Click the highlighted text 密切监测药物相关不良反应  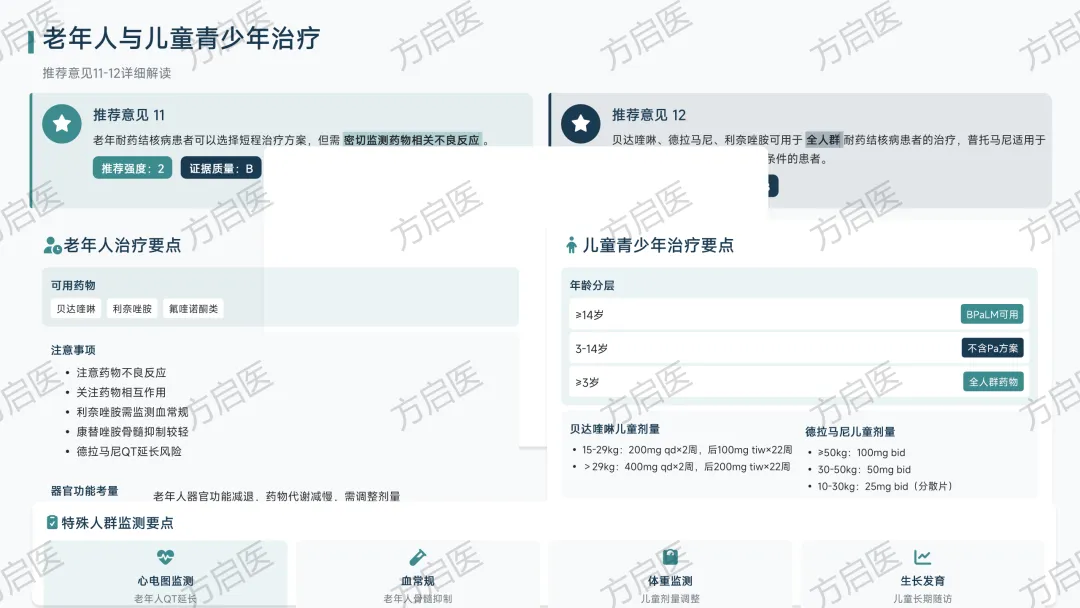coord(412,140)
